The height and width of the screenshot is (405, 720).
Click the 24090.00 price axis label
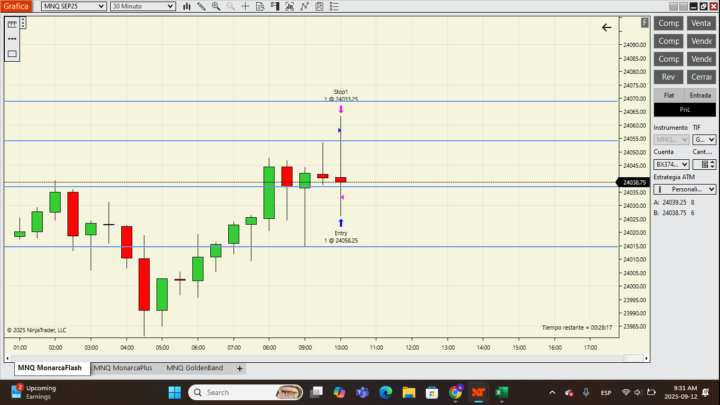click(x=635, y=45)
